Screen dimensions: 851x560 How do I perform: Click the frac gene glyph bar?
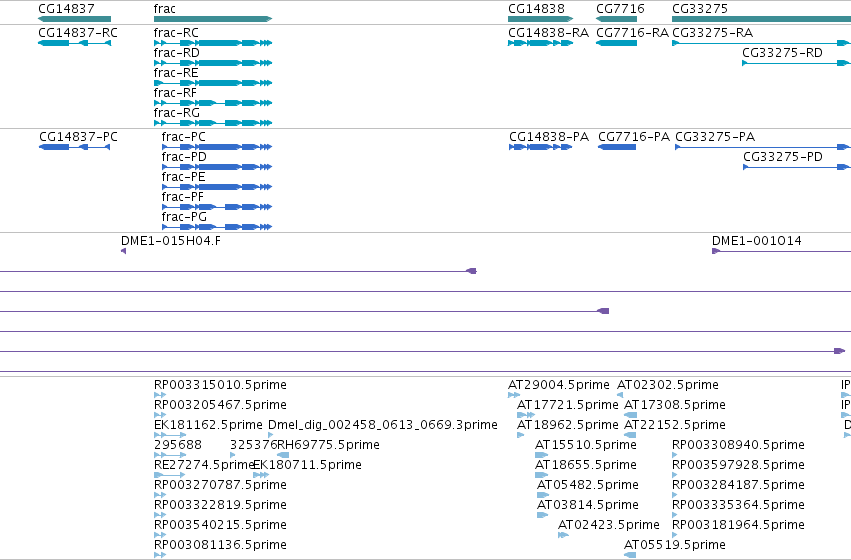coord(213,19)
